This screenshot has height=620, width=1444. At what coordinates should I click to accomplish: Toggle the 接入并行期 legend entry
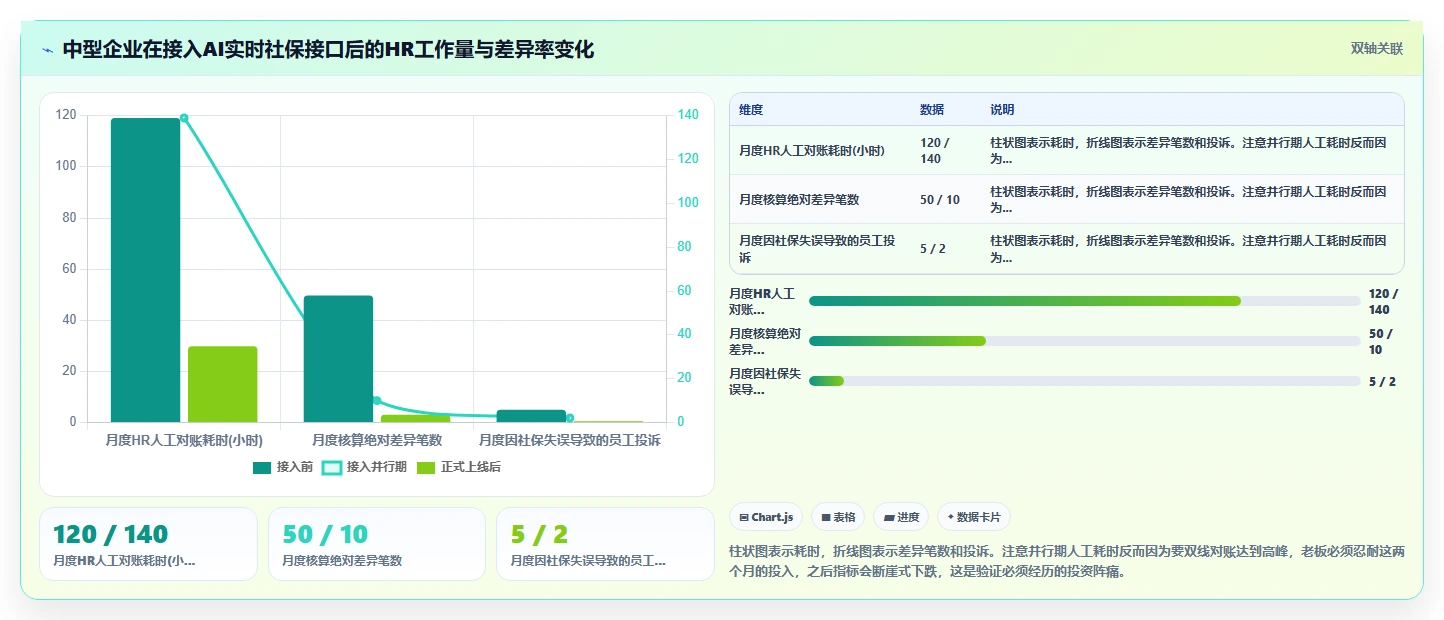[x=364, y=467]
